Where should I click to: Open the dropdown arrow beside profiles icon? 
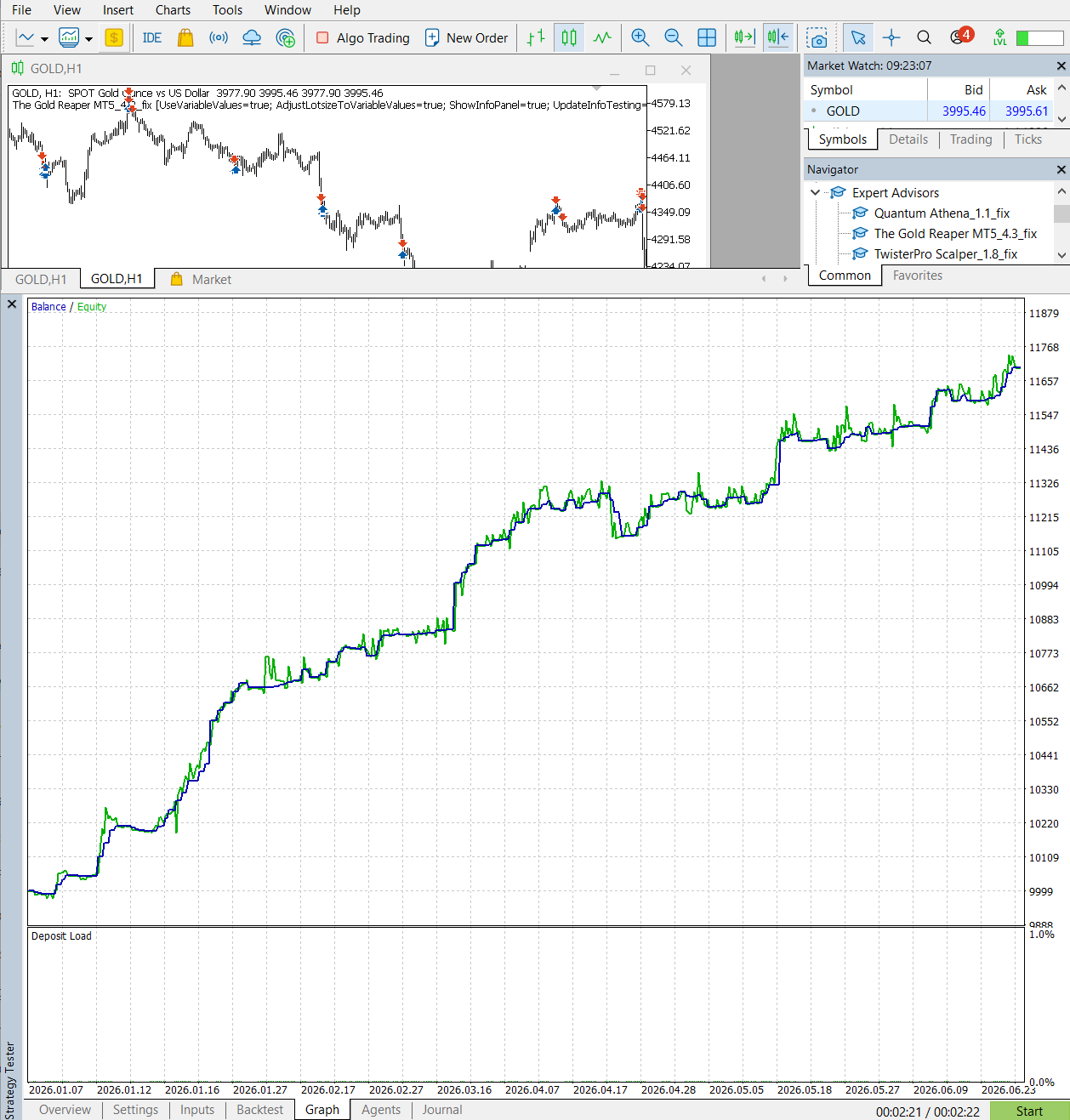pyautogui.click(x=88, y=38)
